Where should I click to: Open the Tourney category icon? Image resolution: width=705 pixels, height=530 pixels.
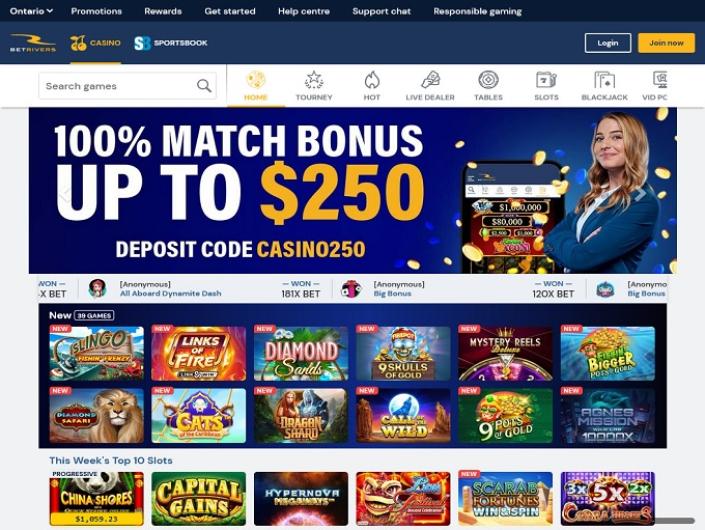point(314,80)
